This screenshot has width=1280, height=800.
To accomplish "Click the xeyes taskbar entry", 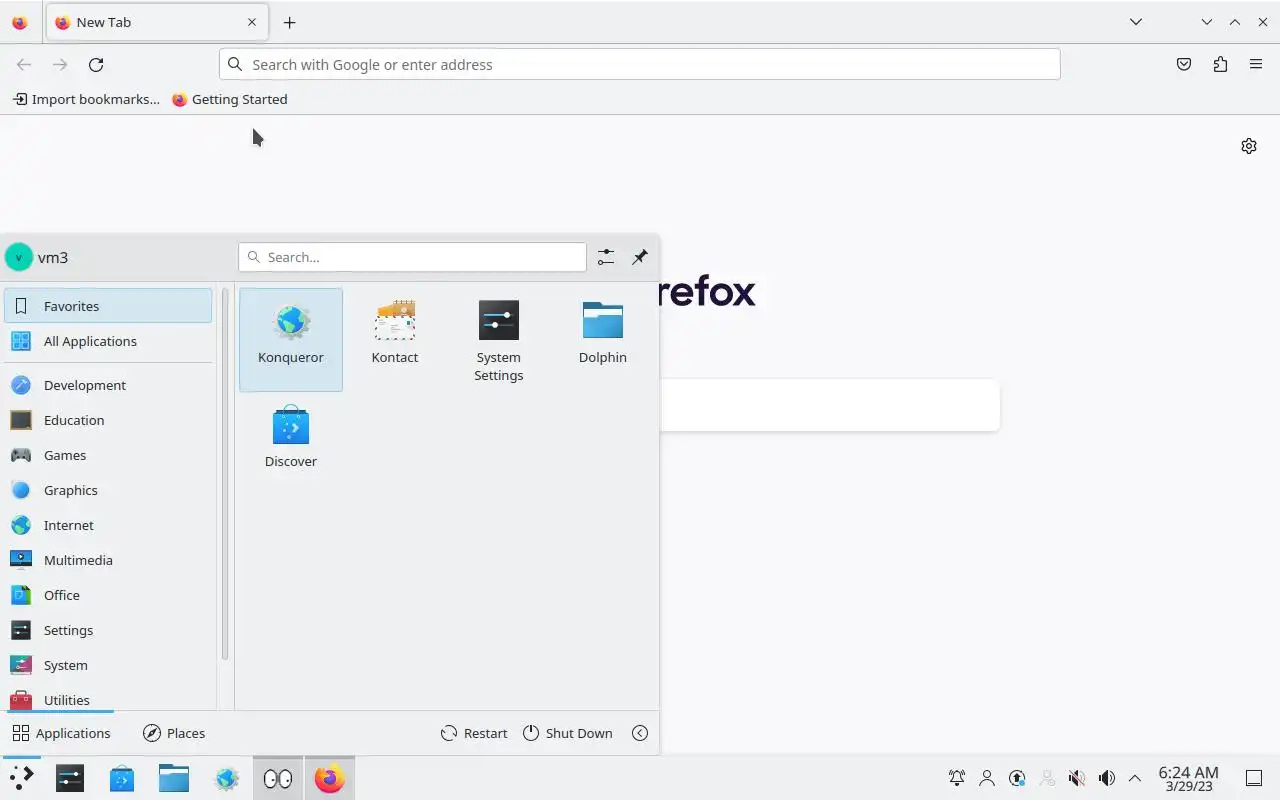I will coord(278,778).
